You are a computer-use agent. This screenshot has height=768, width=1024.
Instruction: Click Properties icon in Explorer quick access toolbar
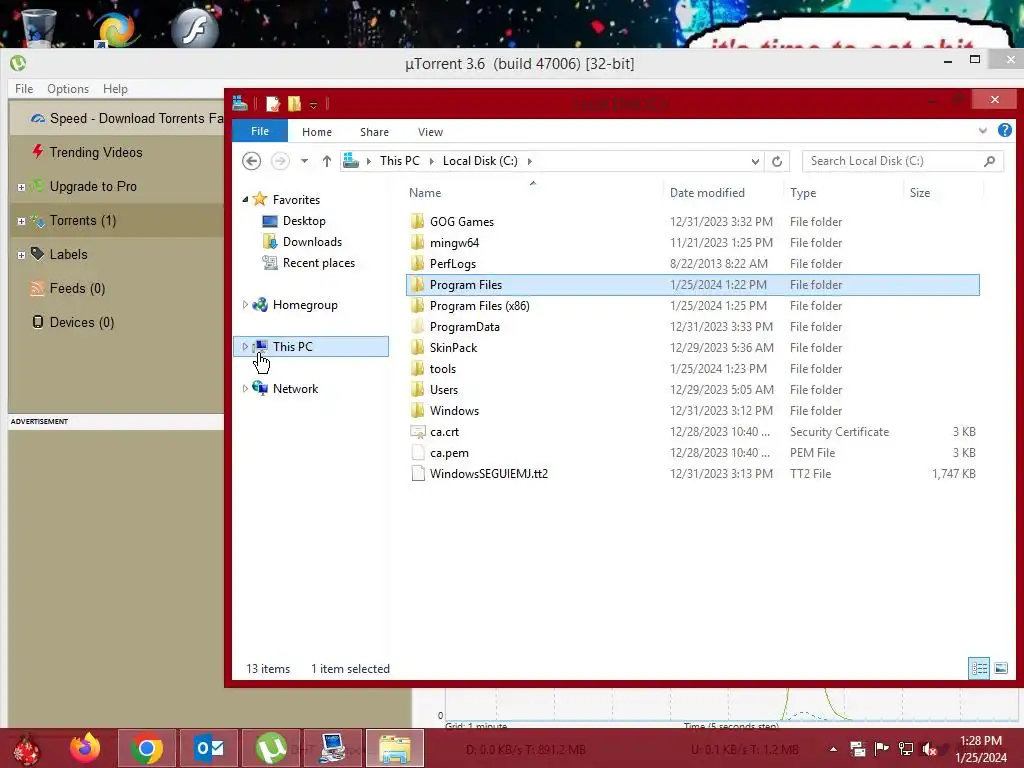click(x=273, y=104)
